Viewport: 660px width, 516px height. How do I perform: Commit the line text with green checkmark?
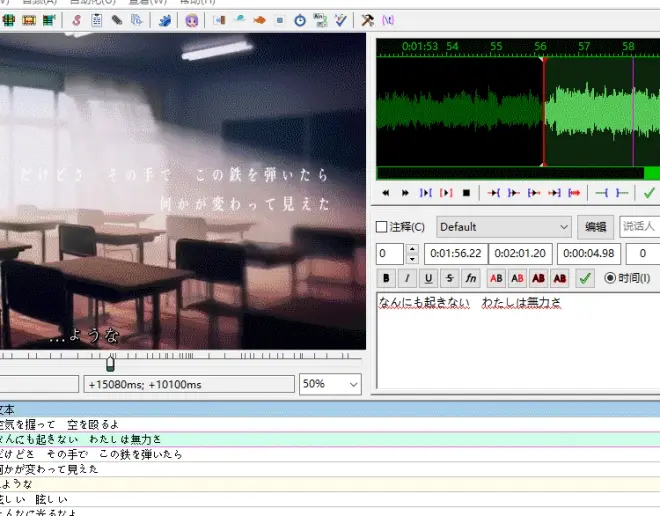point(585,278)
